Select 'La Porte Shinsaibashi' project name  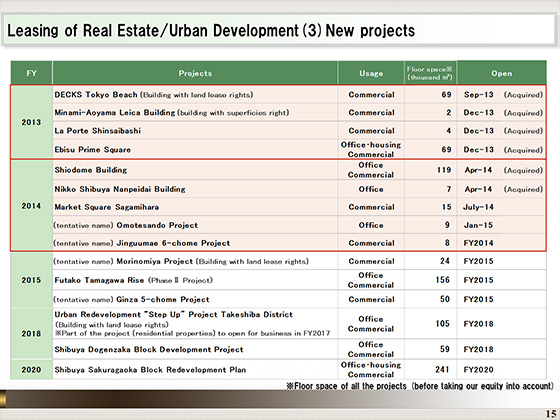tap(98, 131)
